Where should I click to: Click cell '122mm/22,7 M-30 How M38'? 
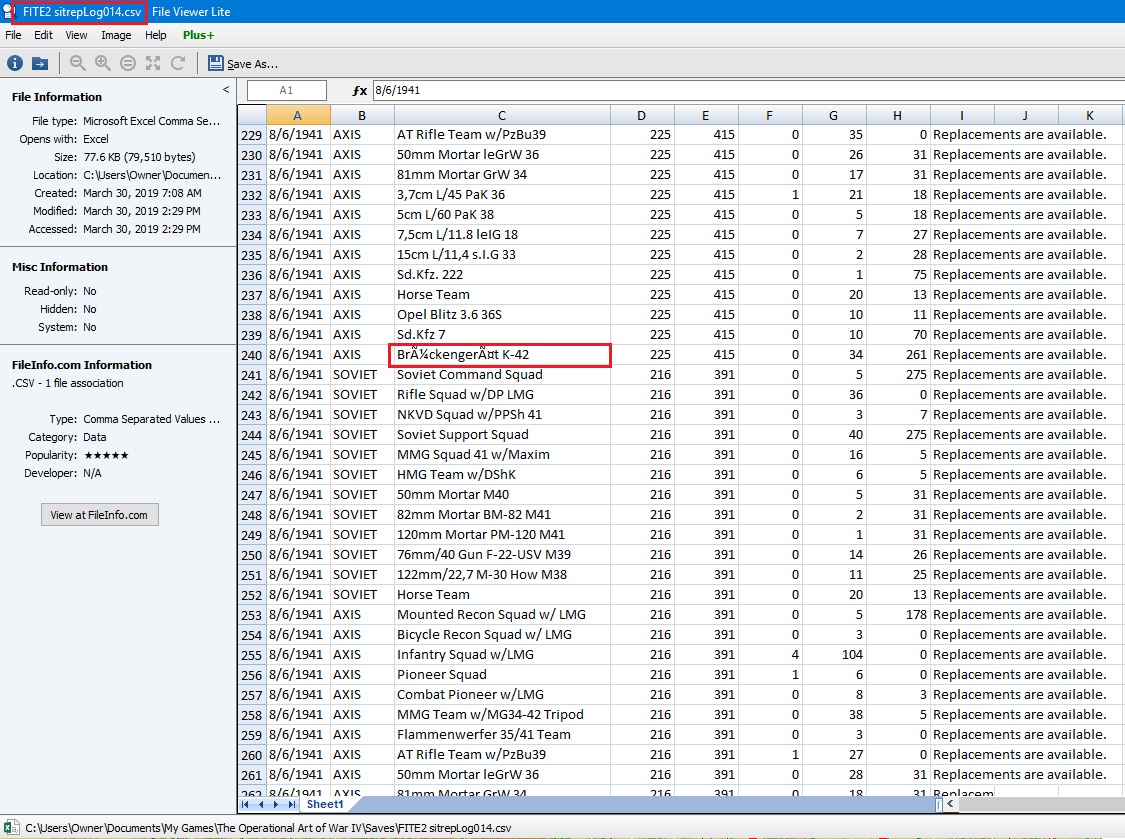pos(502,574)
